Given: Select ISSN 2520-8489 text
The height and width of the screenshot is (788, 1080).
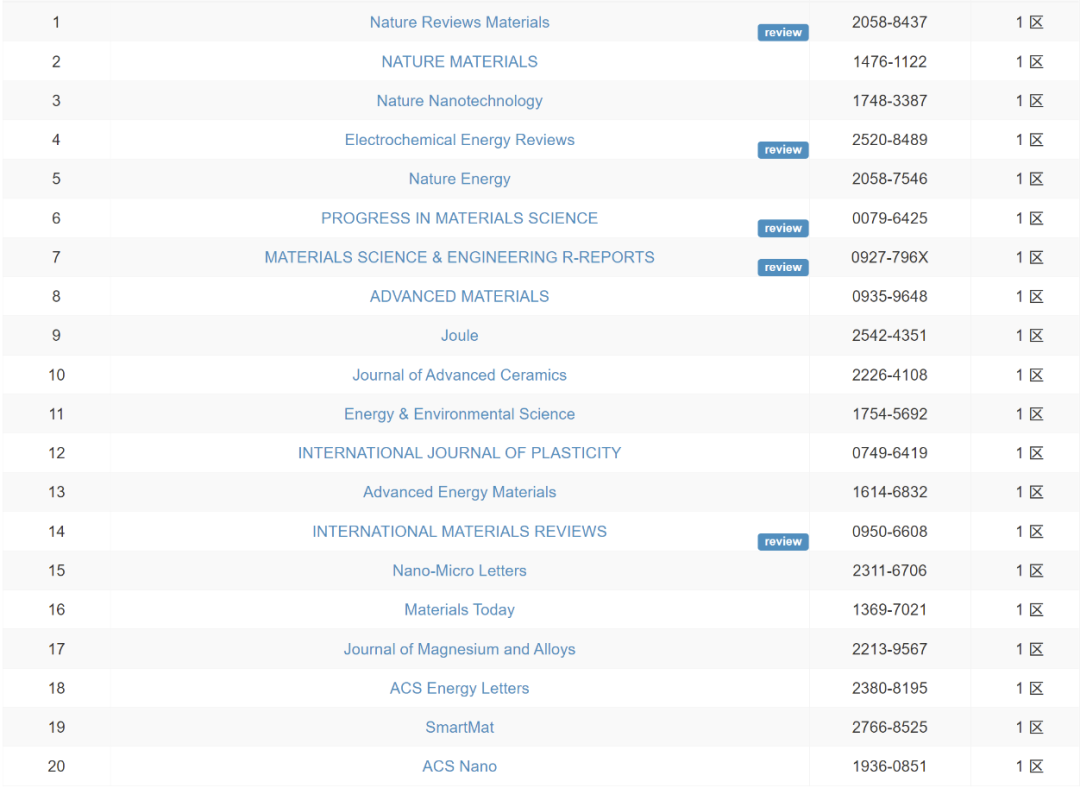Looking at the screenshot, I should [x=889, y=140].
